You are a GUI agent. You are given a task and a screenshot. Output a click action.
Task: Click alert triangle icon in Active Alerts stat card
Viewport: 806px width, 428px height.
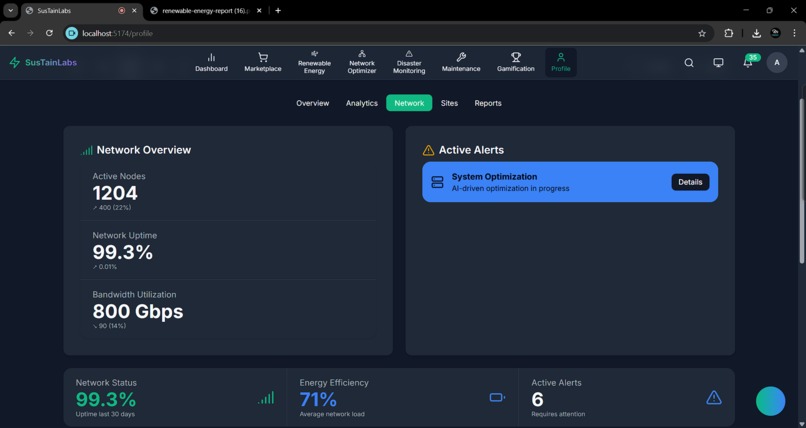point(714,397)
